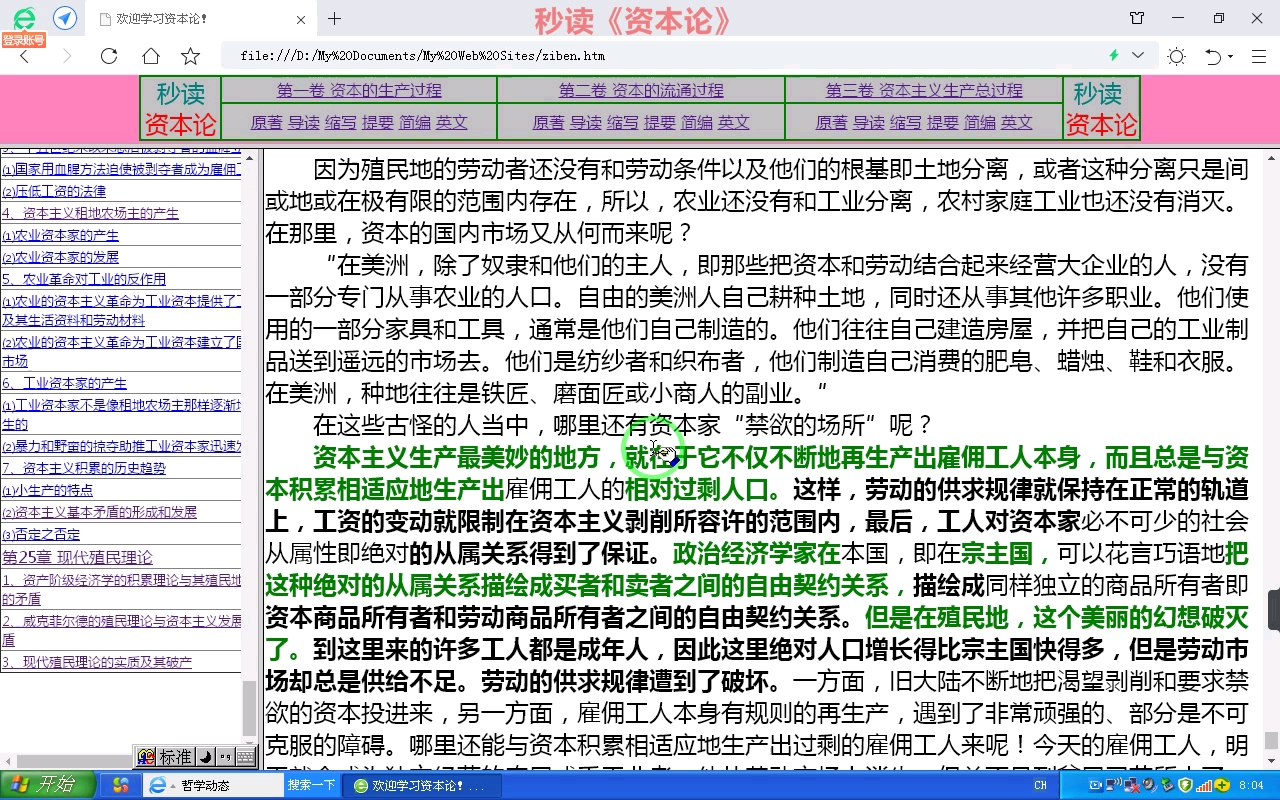
Task: Open sidebar item 6、工业资本家的产生
Action: (x=65, y=383)
